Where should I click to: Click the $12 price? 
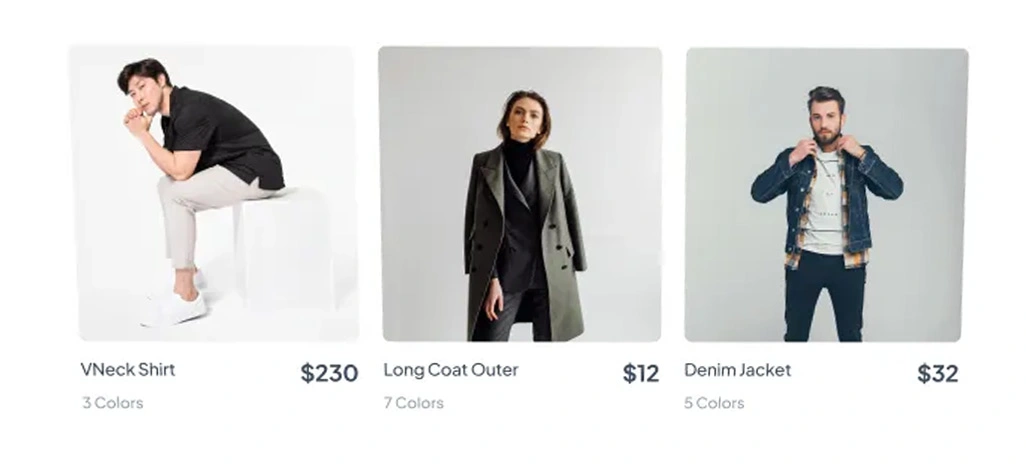pos(641,373)
